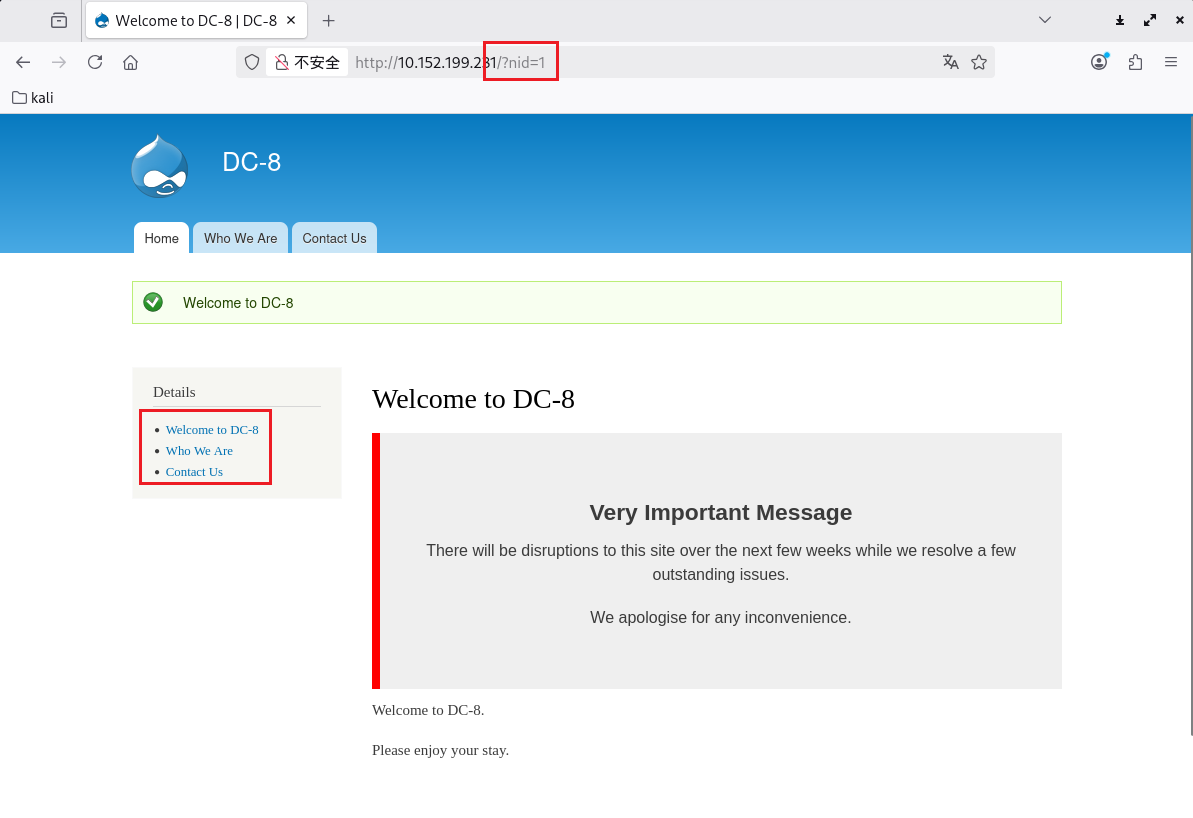The height and width of the screenshot is (818, 1193).
Task: Switch to the Who We Are tab
Action: point(240,238)
